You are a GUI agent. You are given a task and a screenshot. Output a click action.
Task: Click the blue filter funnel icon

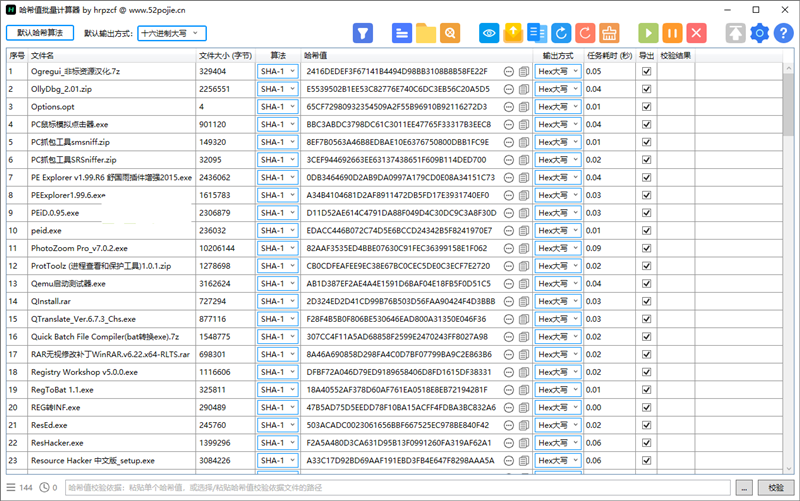363,33
